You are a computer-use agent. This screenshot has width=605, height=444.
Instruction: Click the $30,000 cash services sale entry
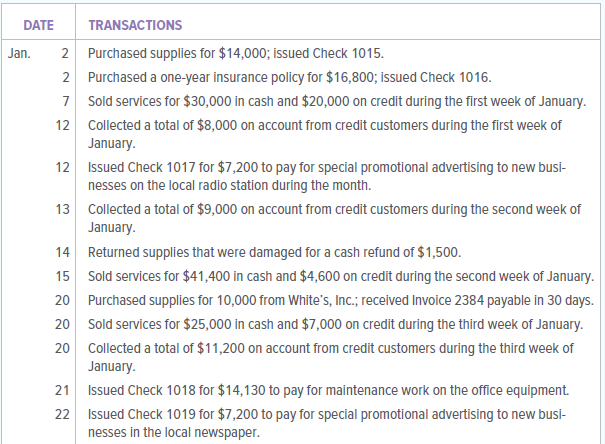337,100
